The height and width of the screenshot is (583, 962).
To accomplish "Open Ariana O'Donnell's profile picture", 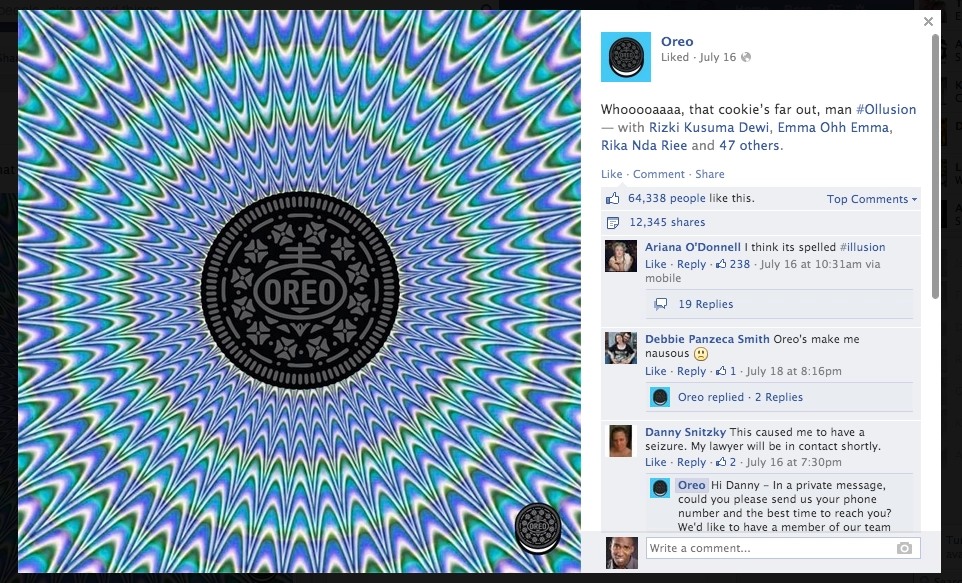I will tap(621, 256).
